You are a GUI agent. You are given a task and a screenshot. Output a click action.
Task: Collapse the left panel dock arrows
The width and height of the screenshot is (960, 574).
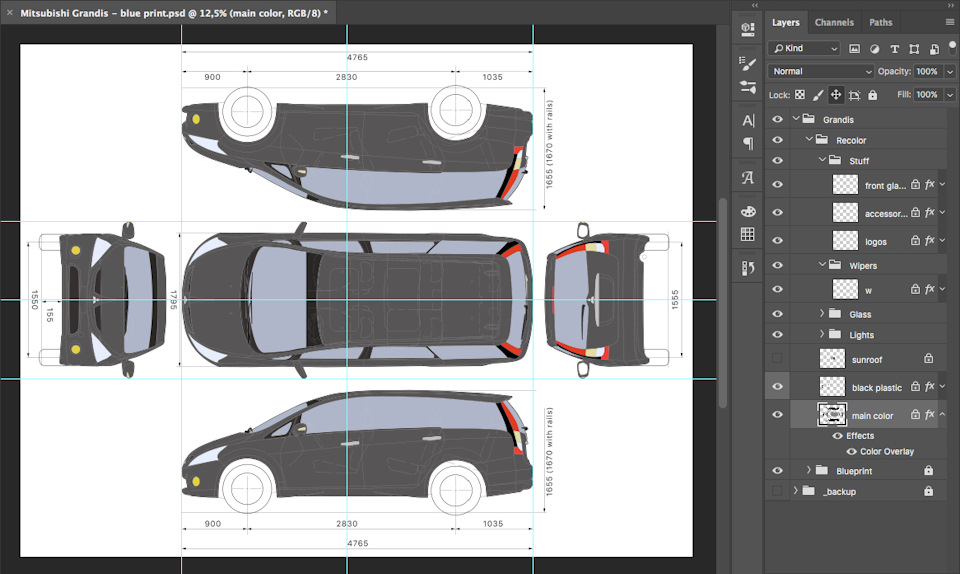[x=754, y=5]
